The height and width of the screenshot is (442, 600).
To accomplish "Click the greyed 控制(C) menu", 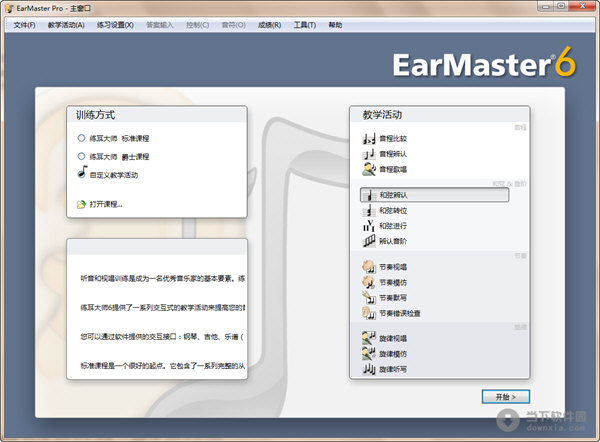I will click(x=197, y=25).
